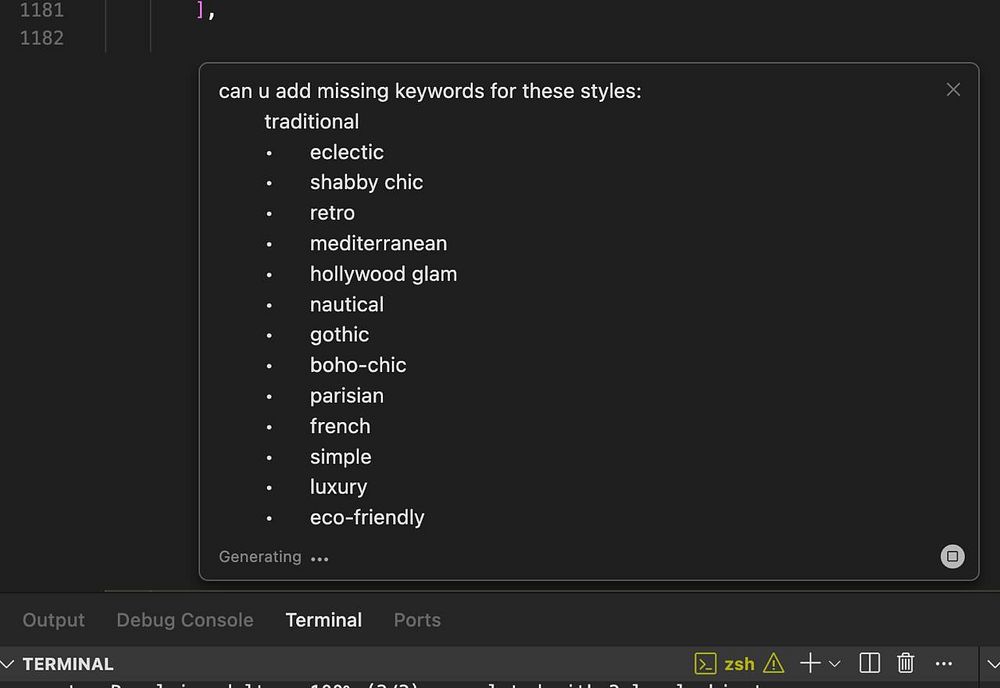Open the terminal more actions menu
This screenshot has width=1000, height=688.
click(944, 663)
